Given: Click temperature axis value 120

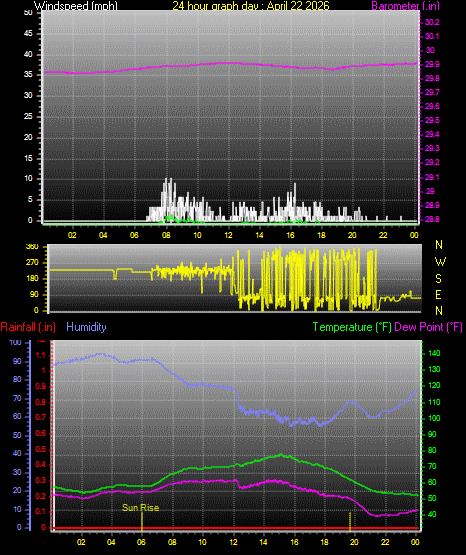Looking at the screenshot, I should pyautogui.click(x=434, y=385).
